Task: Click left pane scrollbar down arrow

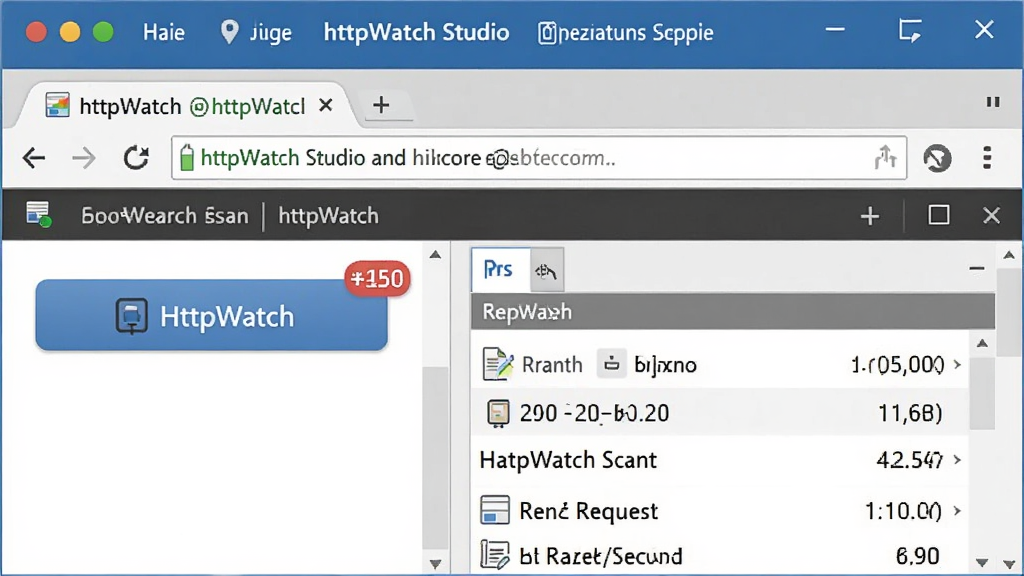Action: click(x=435, y=564)
